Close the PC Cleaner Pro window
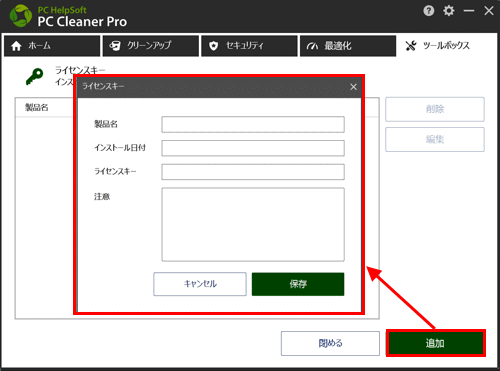Viewport: 500px width, 371px height. (x=489, y=11)
